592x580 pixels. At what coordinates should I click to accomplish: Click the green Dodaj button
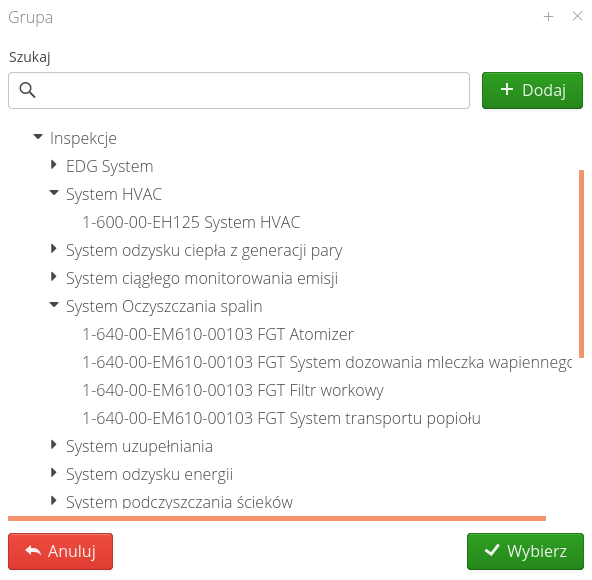532,90
